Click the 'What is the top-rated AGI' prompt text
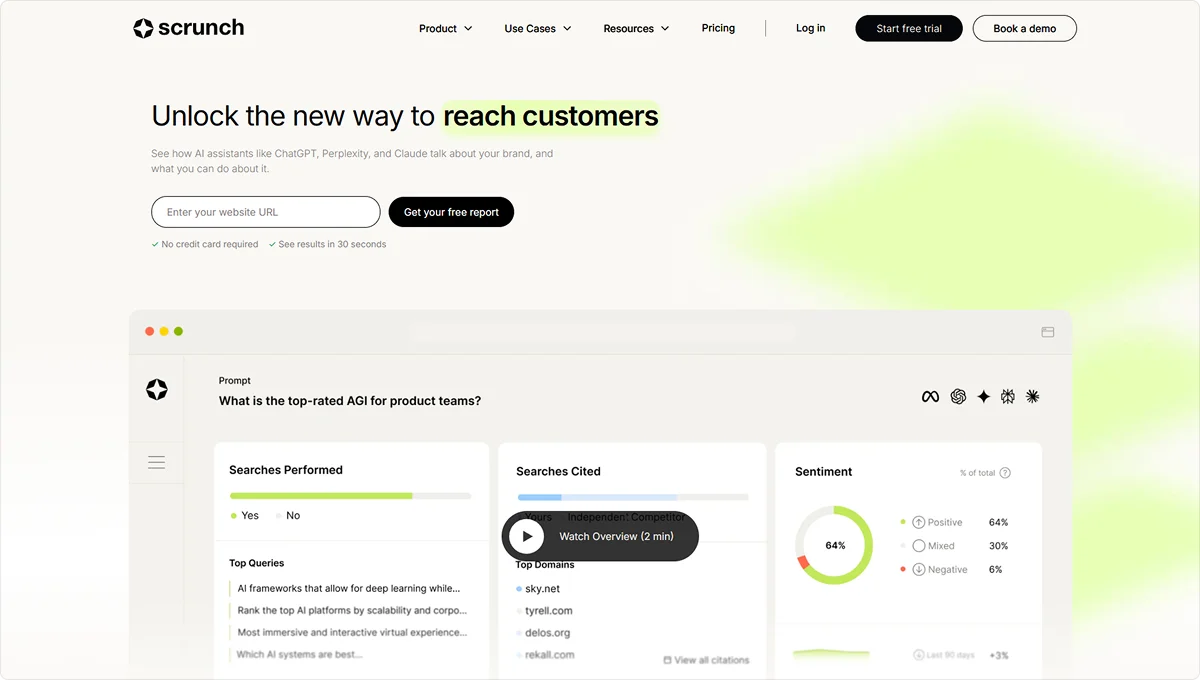Image resolution: width=1200 pixels, height=680 pixels. (x=350, y=401)
